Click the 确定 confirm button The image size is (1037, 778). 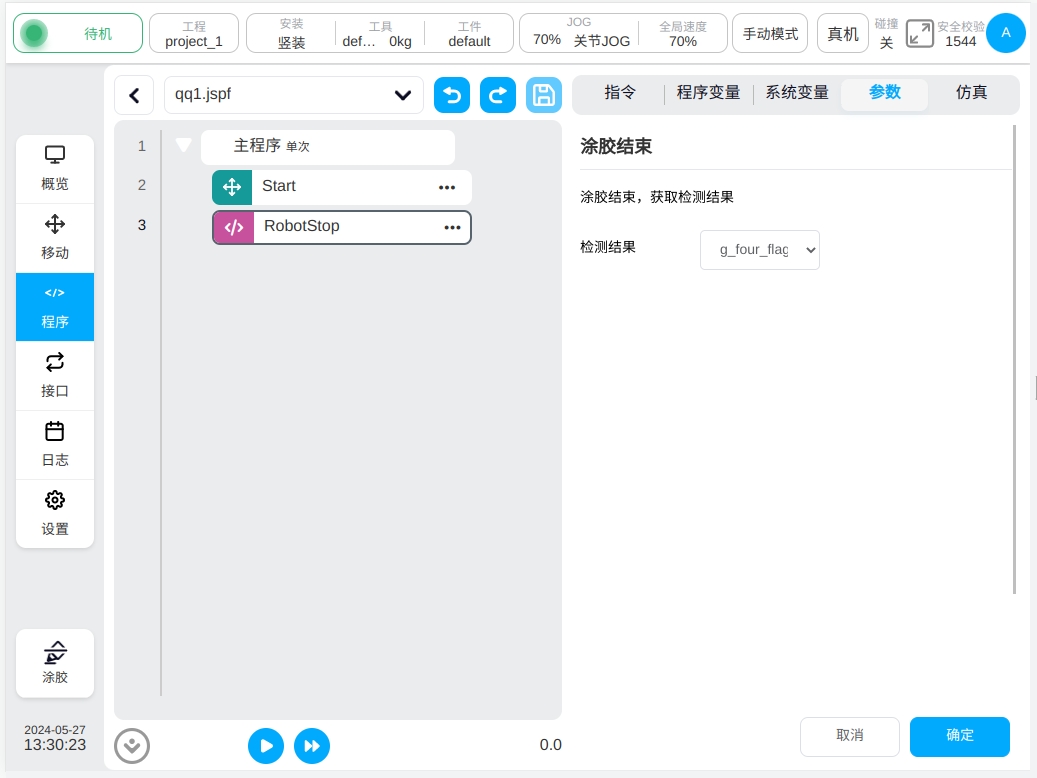959,736
